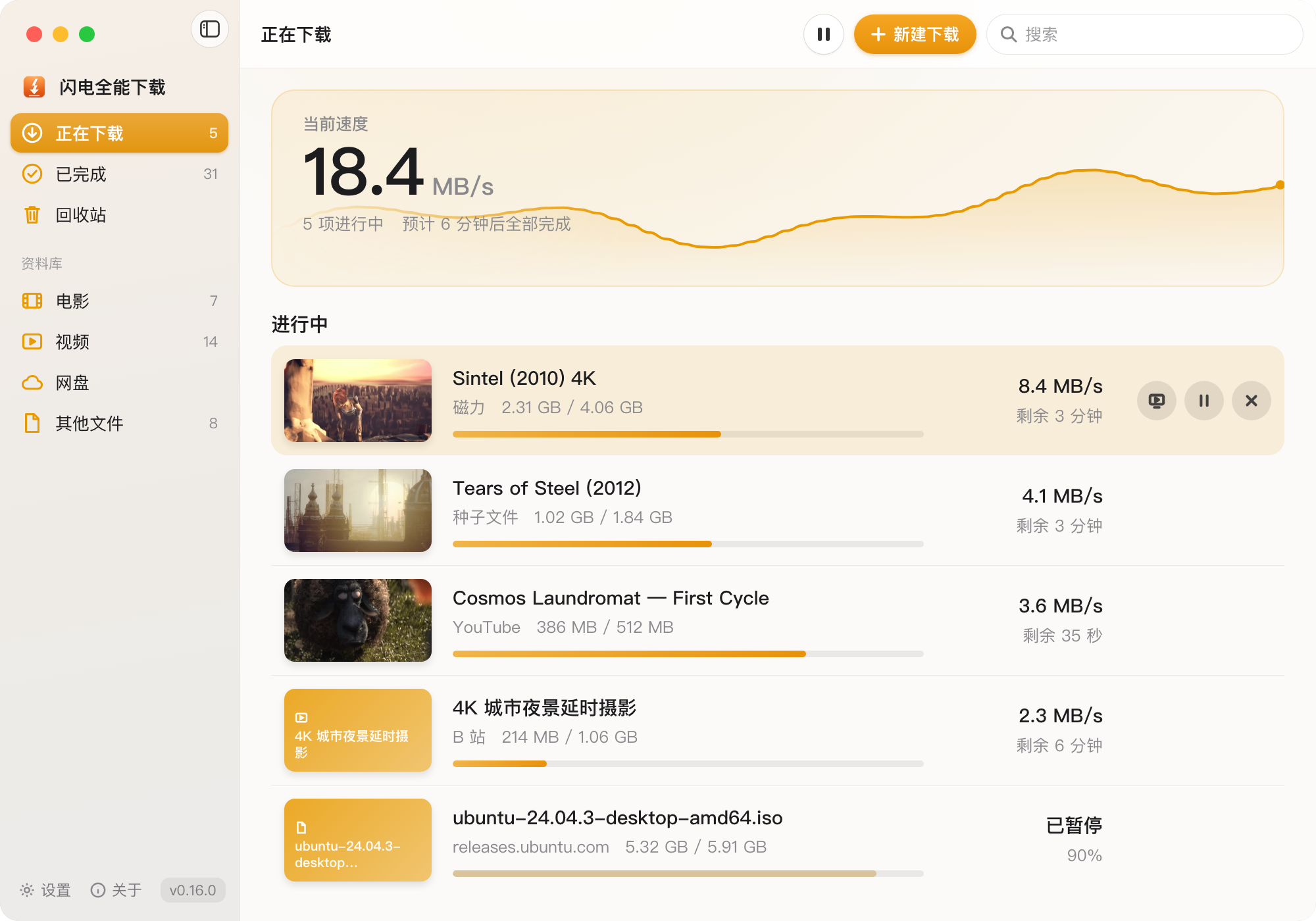Click the Tears of Steel progress bar
Screen dimensions: 1316x921
pos(688,544)
